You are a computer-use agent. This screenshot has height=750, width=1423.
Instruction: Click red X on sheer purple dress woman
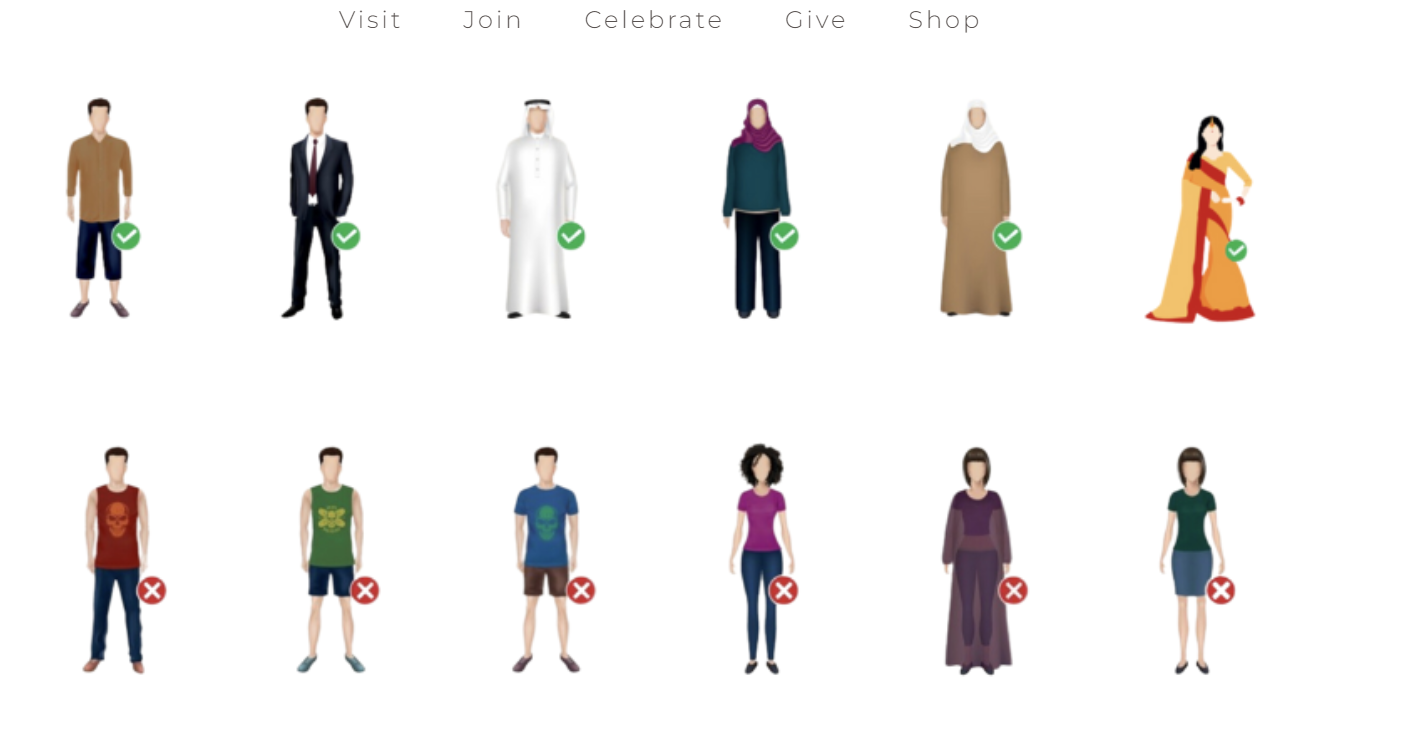[x=1013, y=591]
